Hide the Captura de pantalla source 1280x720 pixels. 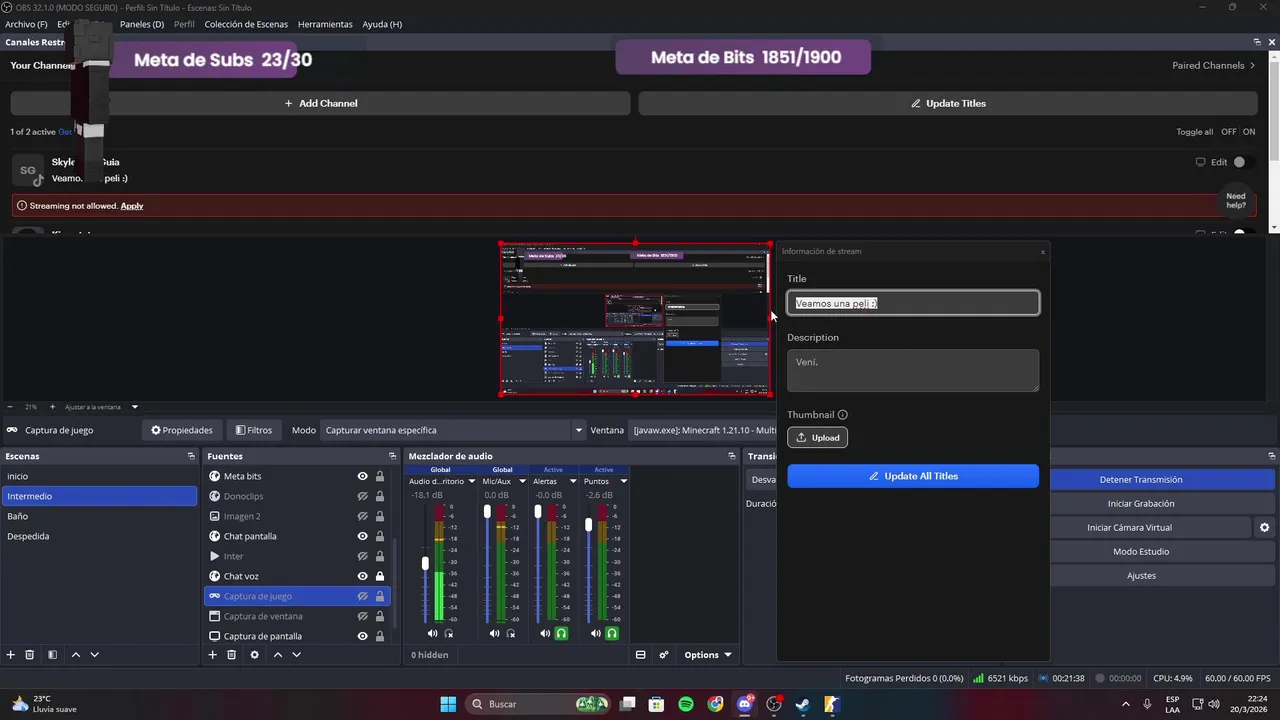[x=363, y=636]
